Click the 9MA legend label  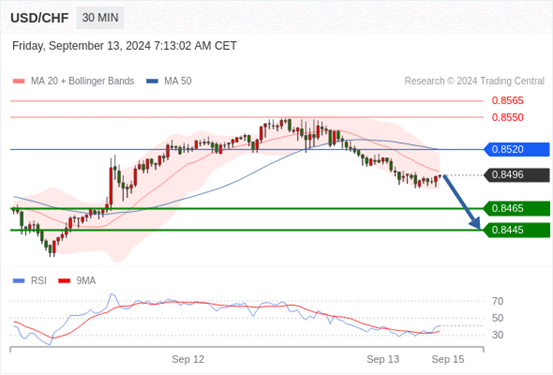click(x=86, y=281)
